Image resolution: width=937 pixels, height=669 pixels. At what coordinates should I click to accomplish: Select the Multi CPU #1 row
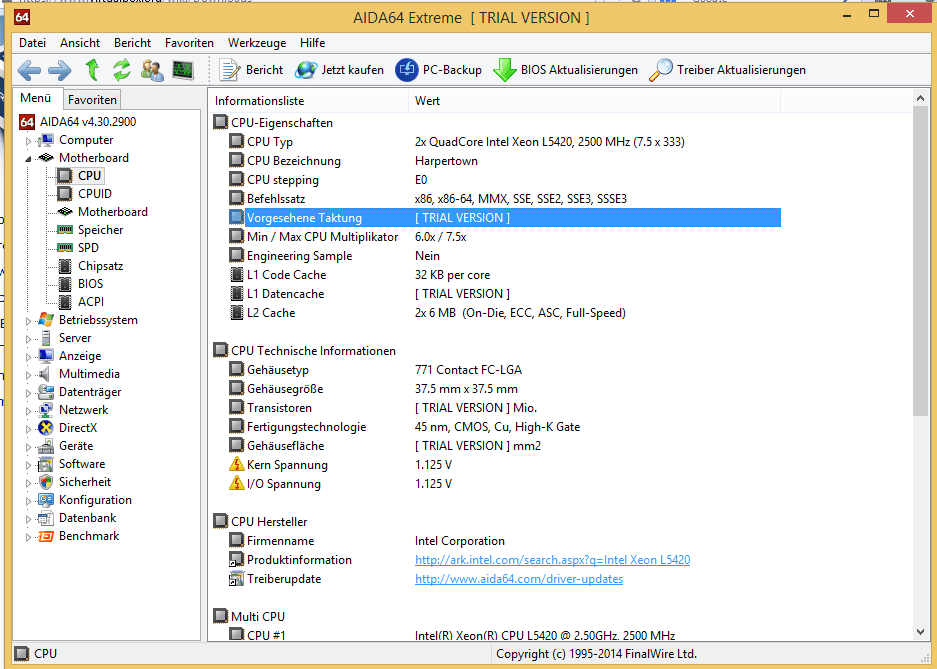504,635
